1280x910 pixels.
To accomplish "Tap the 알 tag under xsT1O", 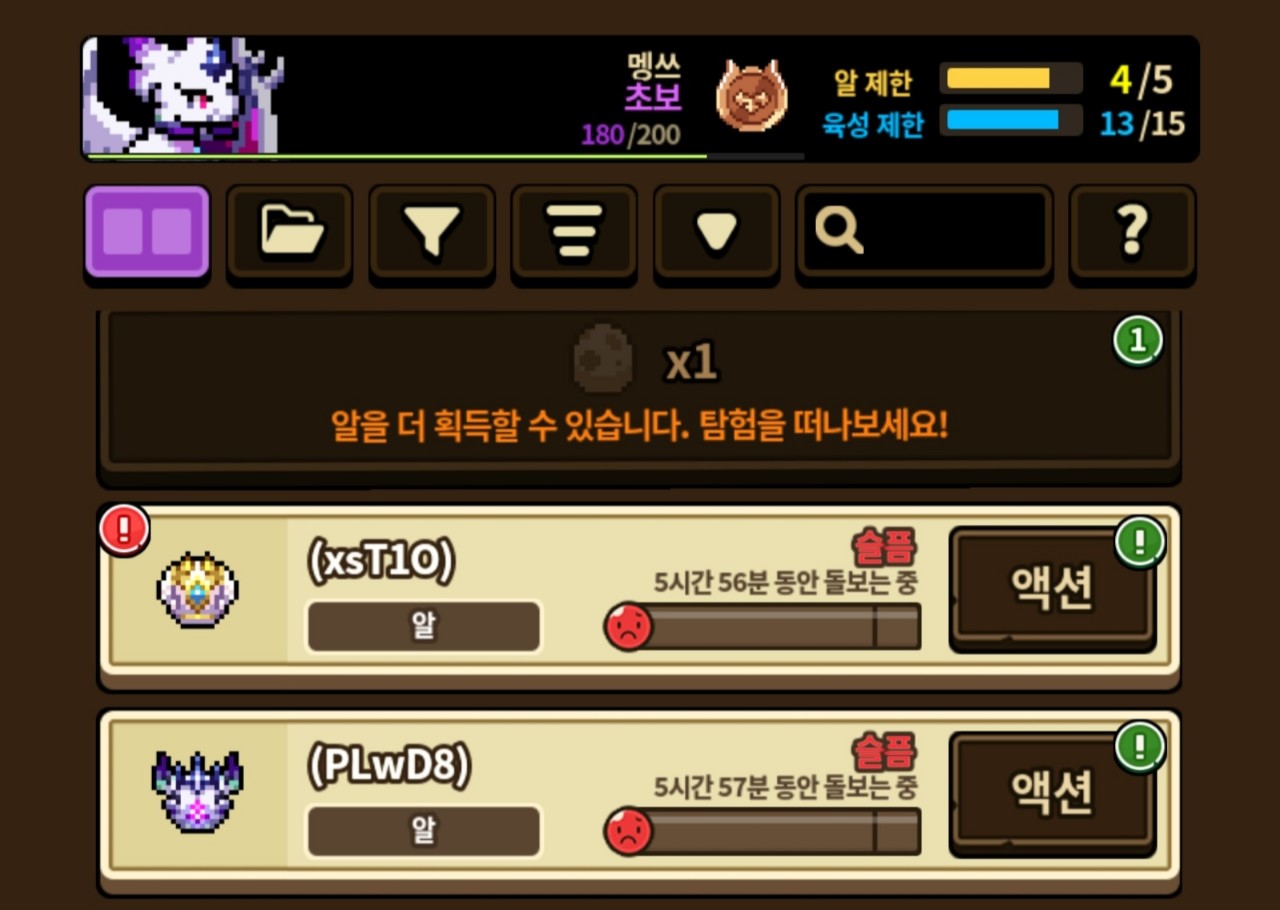I will (x=424, y=627).
